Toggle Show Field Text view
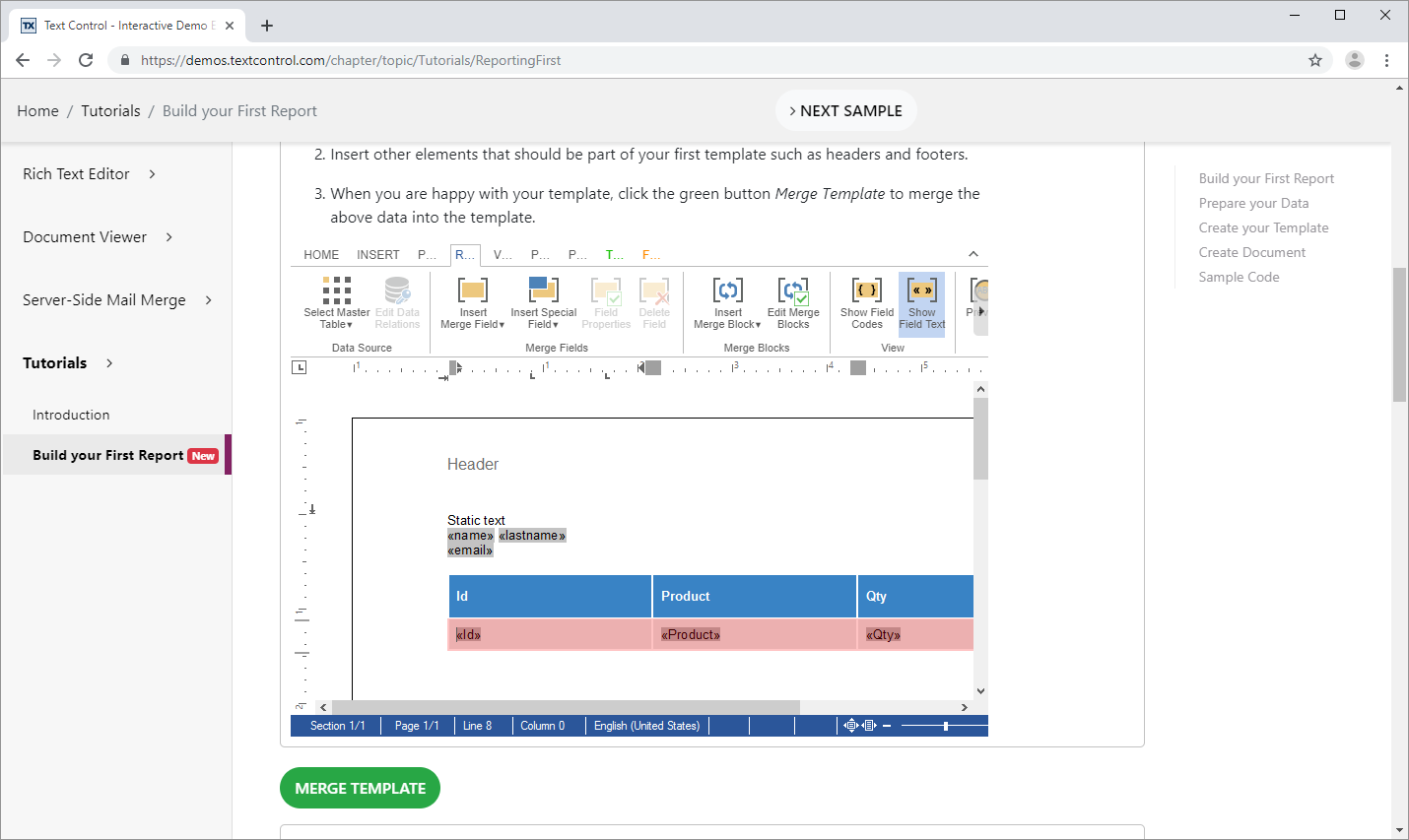This screenshot has width=1409, height=840. click(921, 304)
